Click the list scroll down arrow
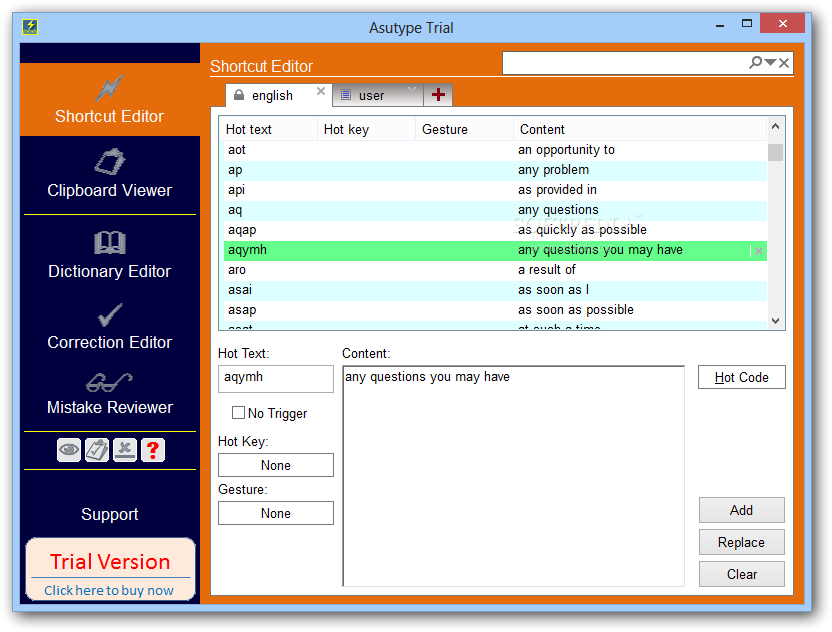The width and height of the screenshot is (832, 632). (775, 321)
